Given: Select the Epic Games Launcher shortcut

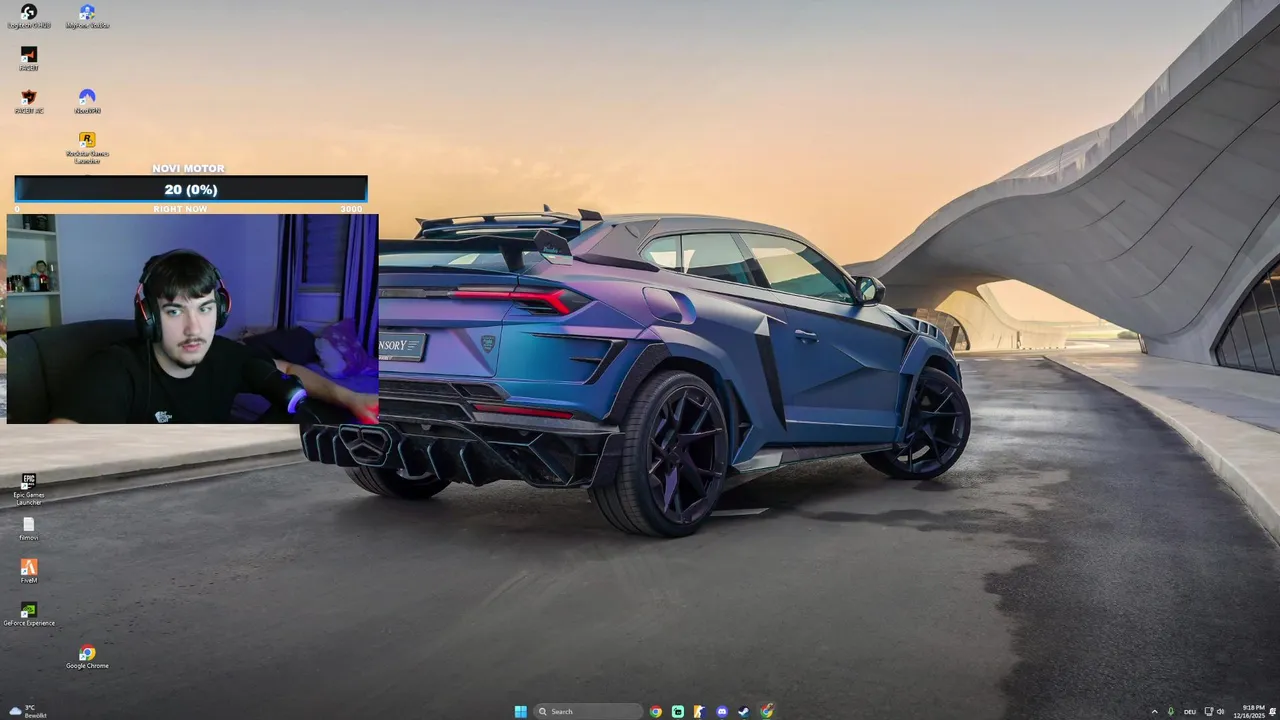Looking at the screenshot, I should (29, 489).
